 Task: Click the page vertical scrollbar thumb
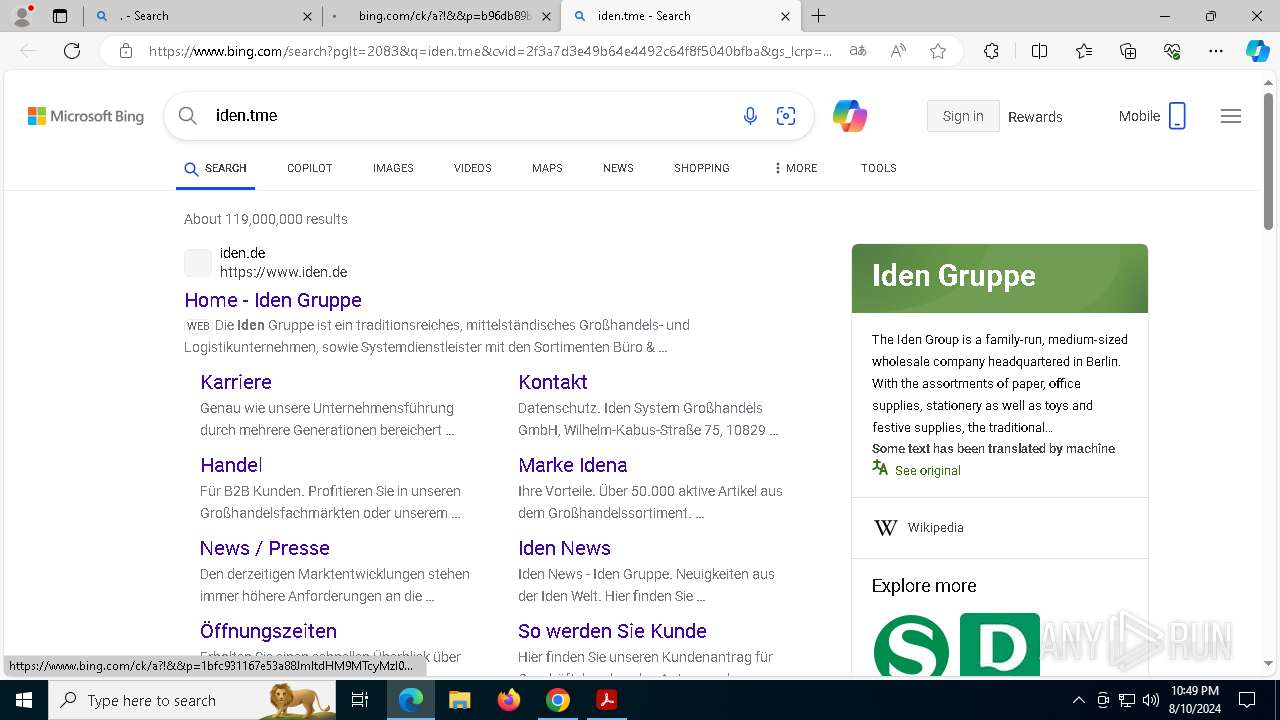point(1268,162)
